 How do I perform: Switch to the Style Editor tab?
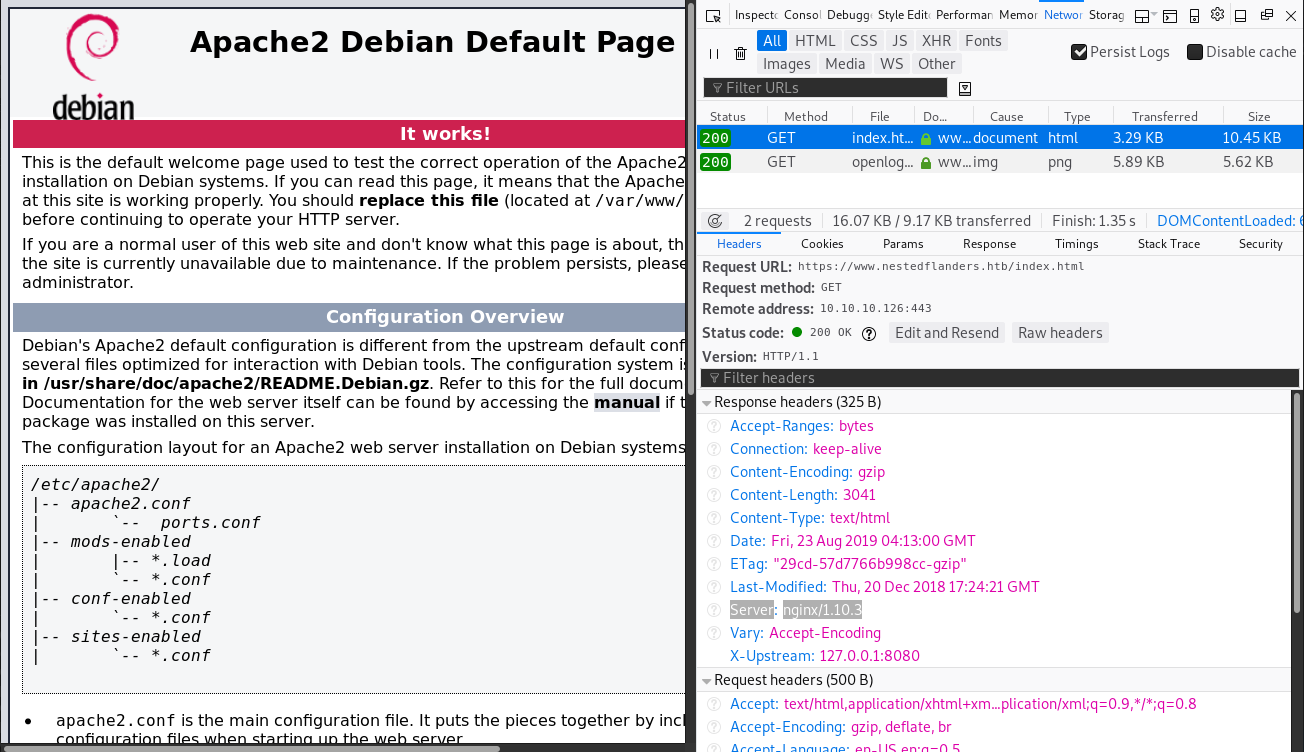coord(903,15)
